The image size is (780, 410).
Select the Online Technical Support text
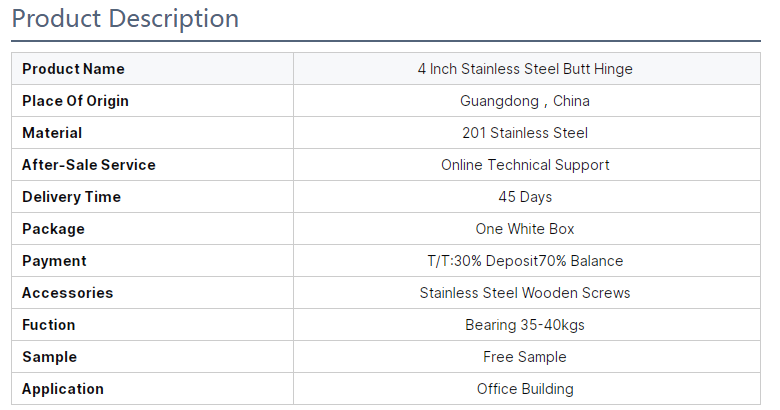(x=525, y=165)
